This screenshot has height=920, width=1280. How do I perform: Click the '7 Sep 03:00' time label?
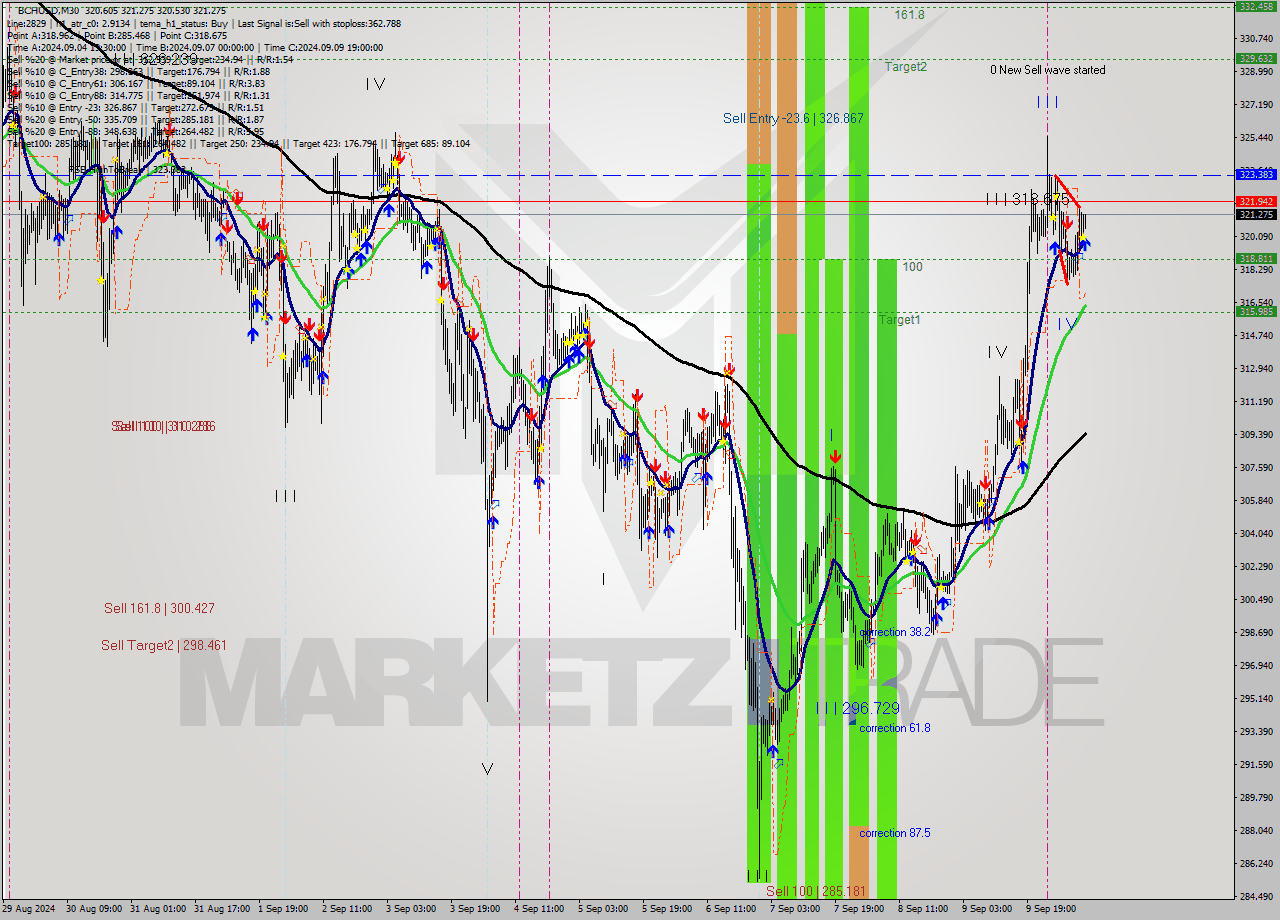tap(795, 909)
